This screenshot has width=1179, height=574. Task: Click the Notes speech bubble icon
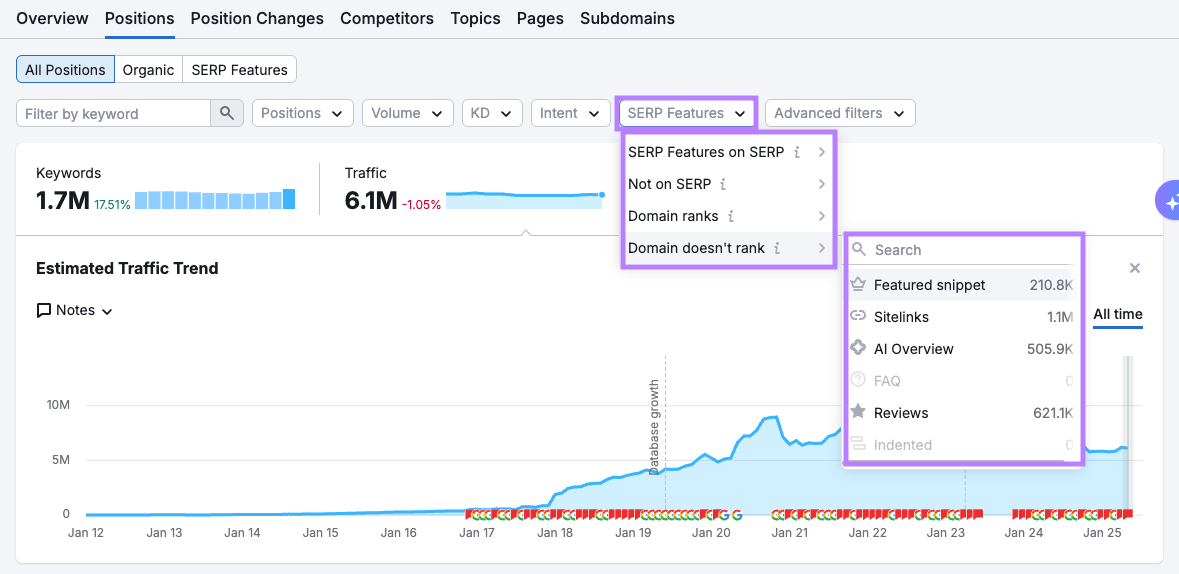tap(44, 311)
